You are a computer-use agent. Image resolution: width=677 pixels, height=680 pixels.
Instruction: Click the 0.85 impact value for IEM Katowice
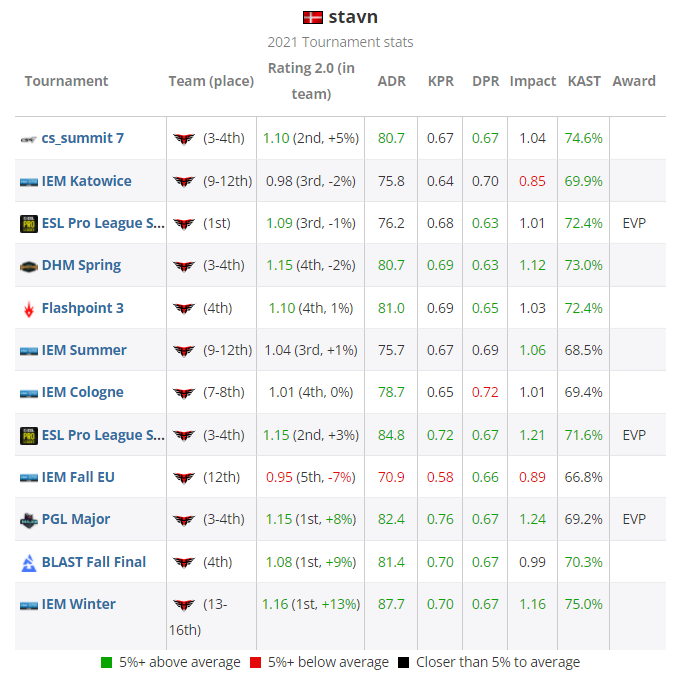pos(532,181)
